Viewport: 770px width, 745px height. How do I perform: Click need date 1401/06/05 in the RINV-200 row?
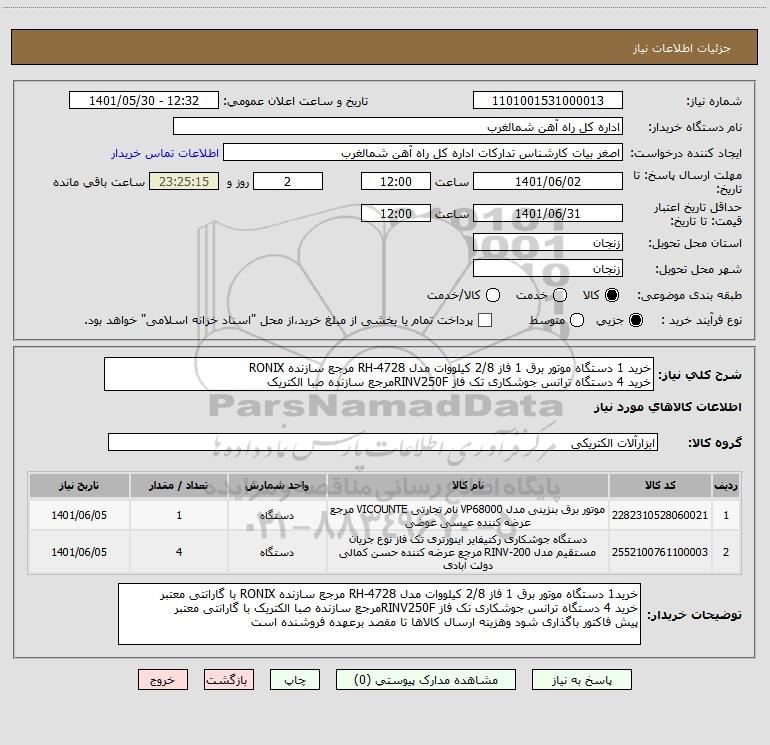point(79,552)
